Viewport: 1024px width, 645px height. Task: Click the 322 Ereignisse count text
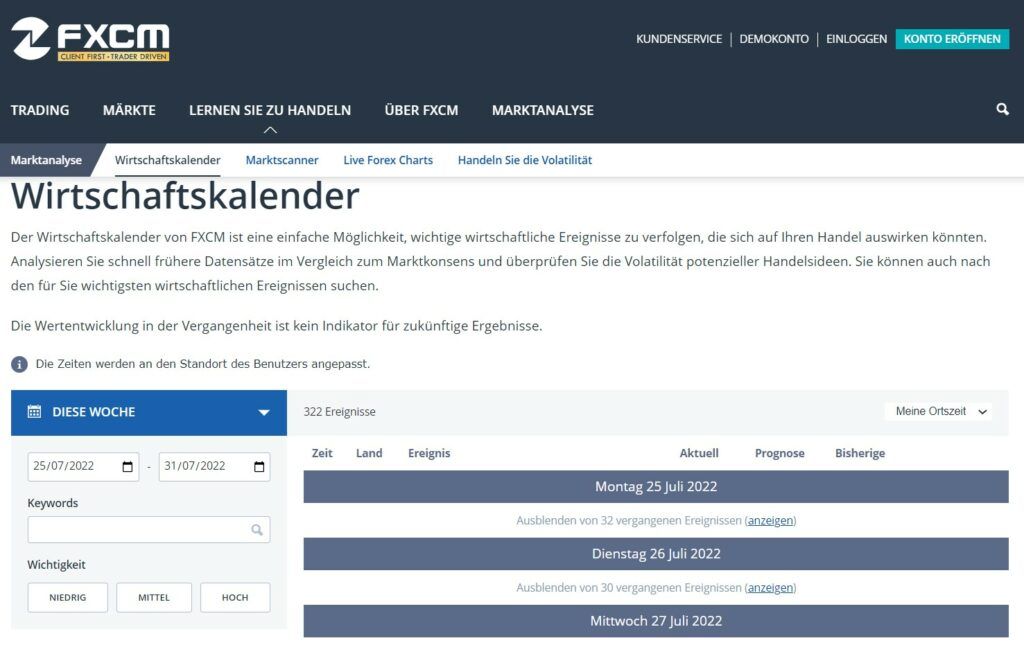340,412
